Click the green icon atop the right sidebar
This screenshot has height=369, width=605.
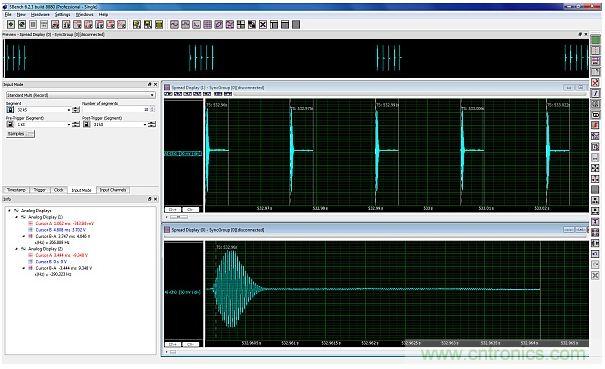point(595,39)
